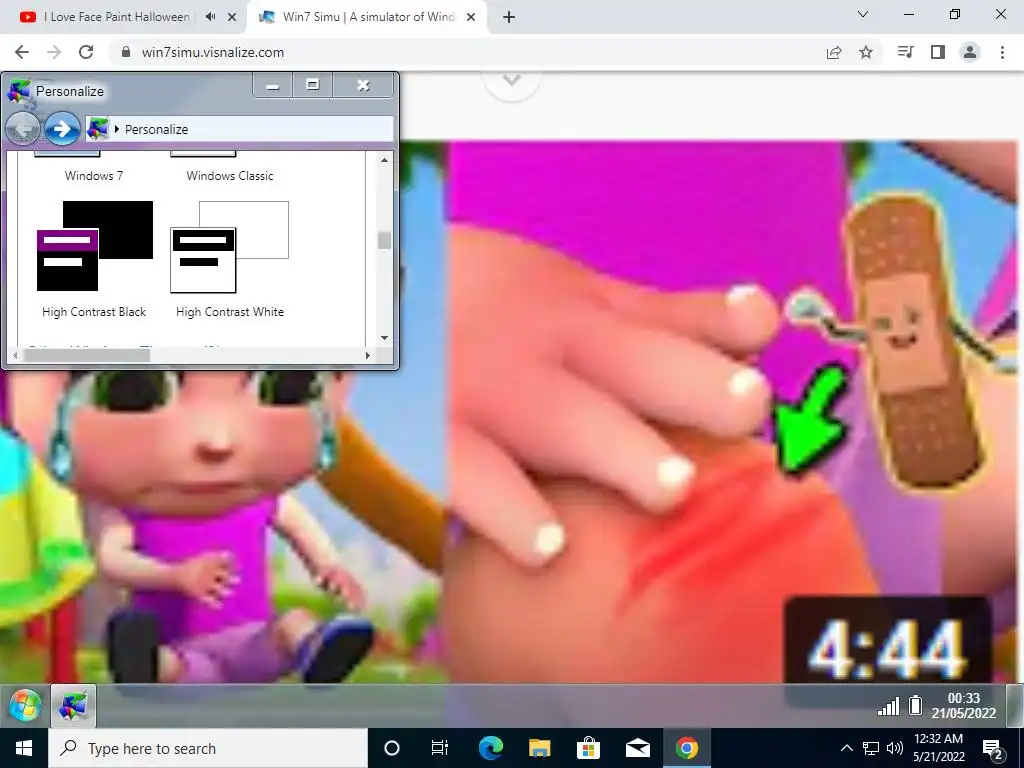Open the media controls icon in Chrome
1024x768 pixels.
click(906, 52)
